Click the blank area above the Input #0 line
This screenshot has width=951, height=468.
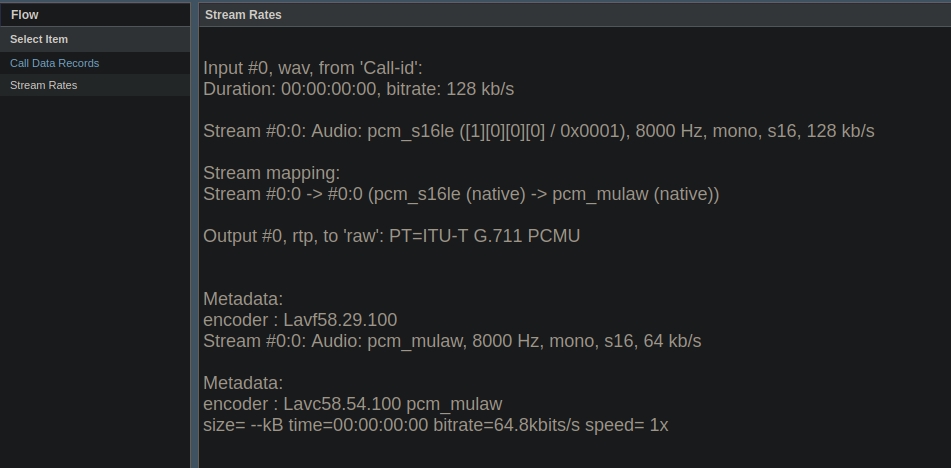(x=570, y=42)
